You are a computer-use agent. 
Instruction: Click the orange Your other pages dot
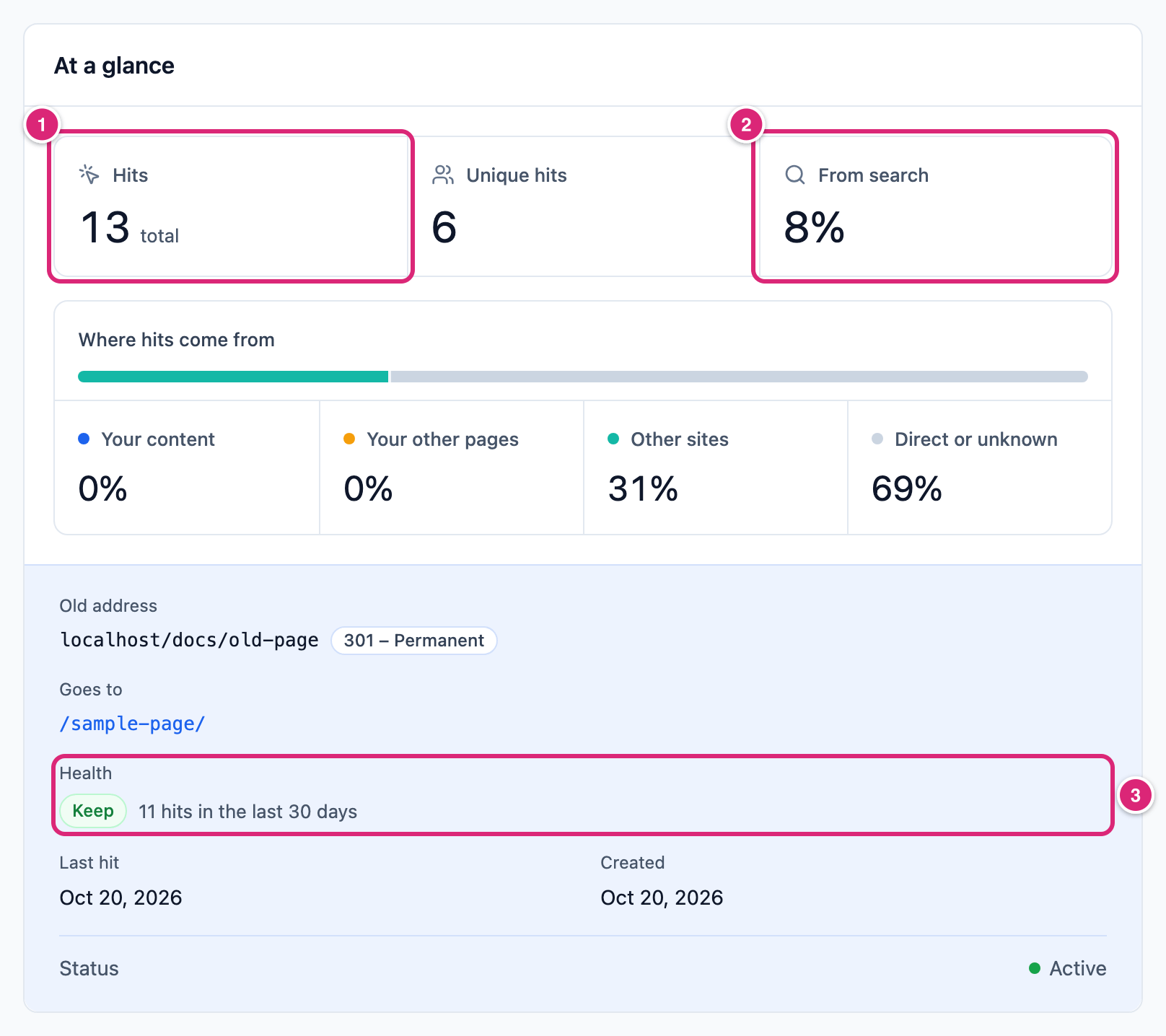click(x=349, y=439)
